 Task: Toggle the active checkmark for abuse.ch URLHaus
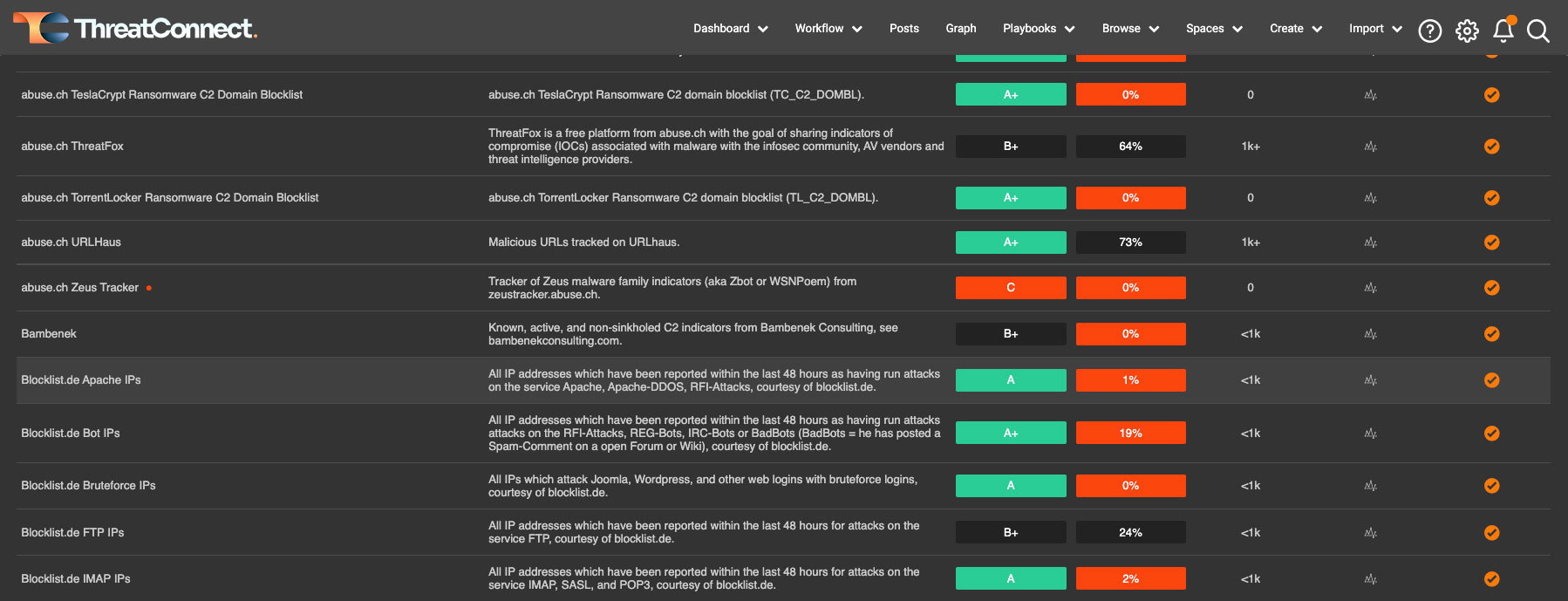pyautogui.click(x=1492, y=242)
